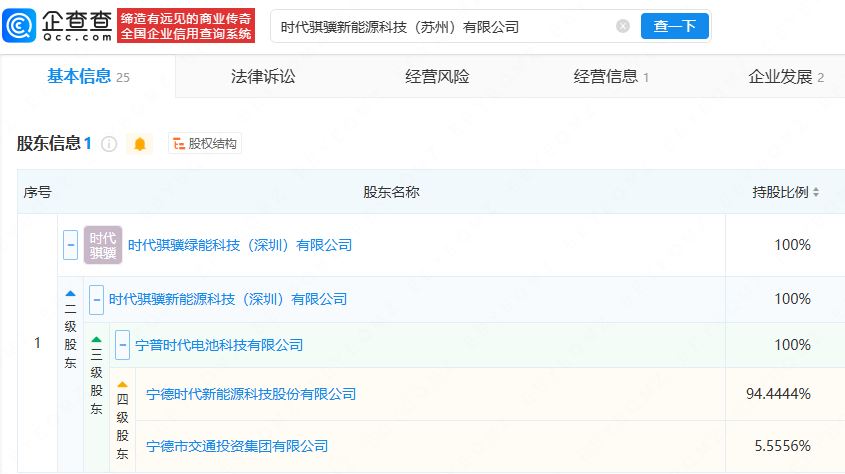The width and height of the screenshot is (845, 474).
Task: Open the 股权结构 equity structure button
Action: click(x=205, y=144)
